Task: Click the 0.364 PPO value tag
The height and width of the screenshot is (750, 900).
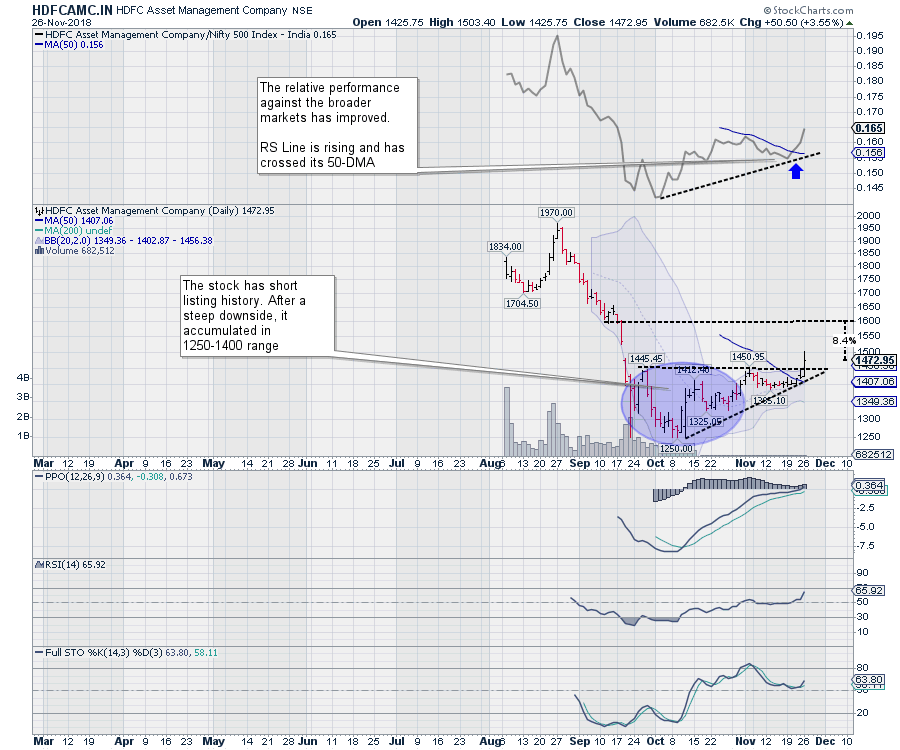Action: (x=869, y=485)
